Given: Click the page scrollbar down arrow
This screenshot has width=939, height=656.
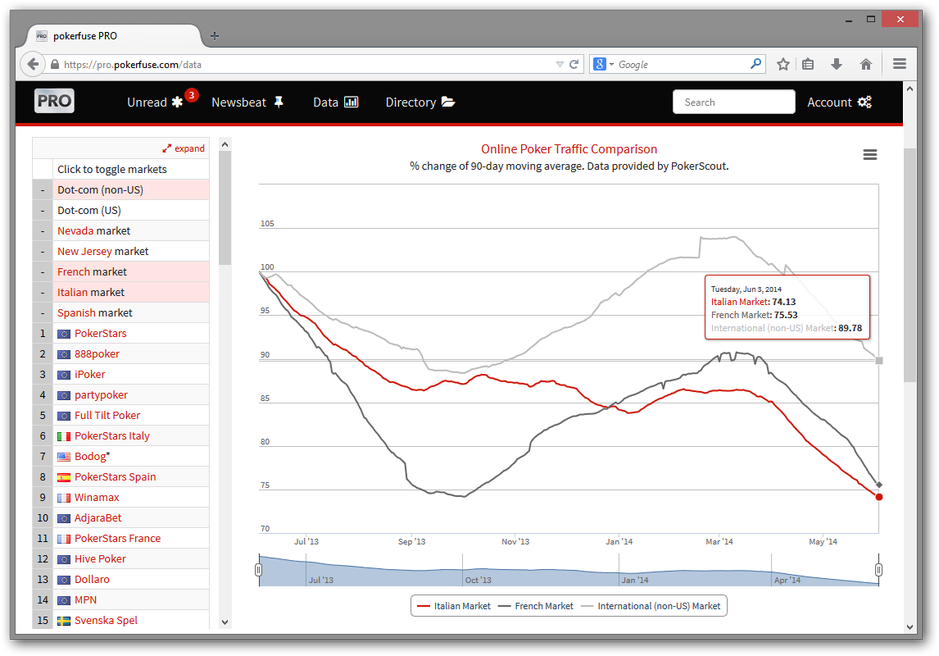Looking at the screenshot, I should pos(910,627).
